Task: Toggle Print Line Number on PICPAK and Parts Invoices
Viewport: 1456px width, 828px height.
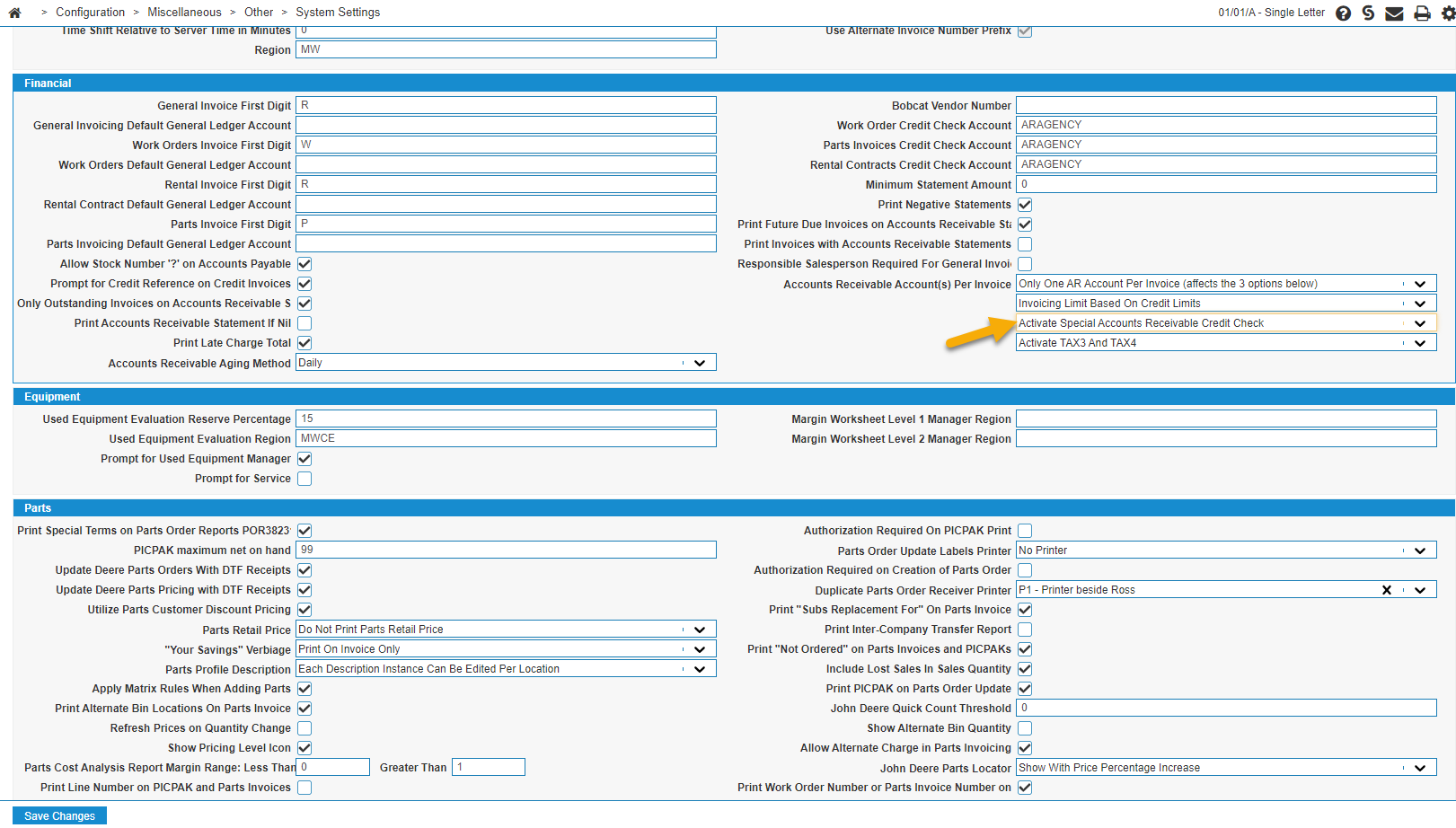Action: pyautogui.click(x=304, y=788)
